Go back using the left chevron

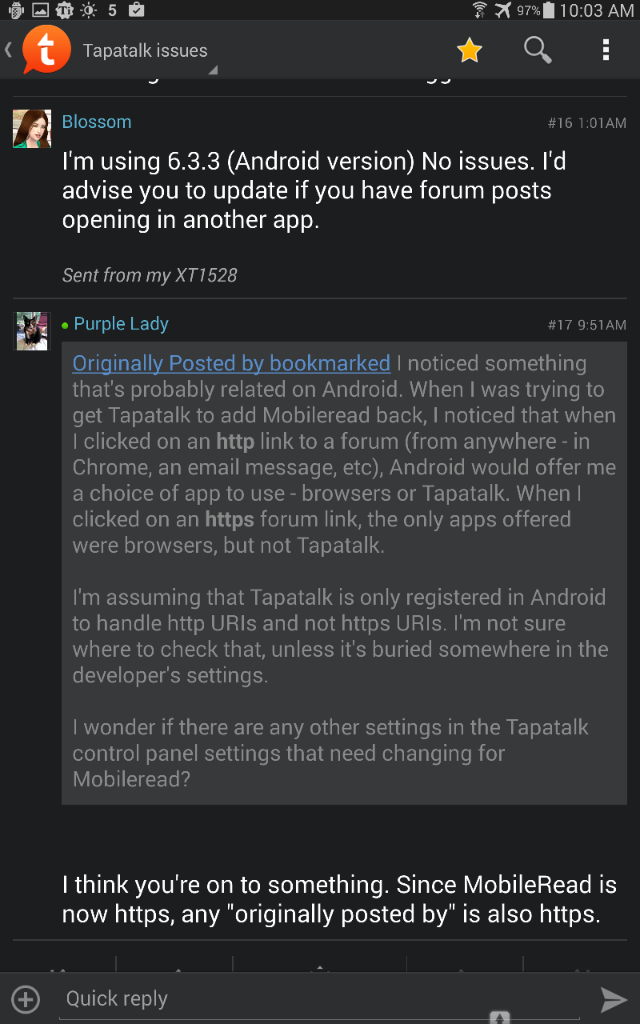coord(8,50)
